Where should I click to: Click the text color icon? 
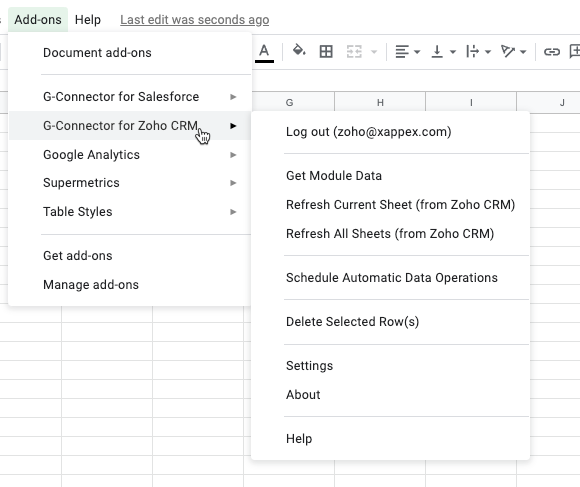[264, 52]
